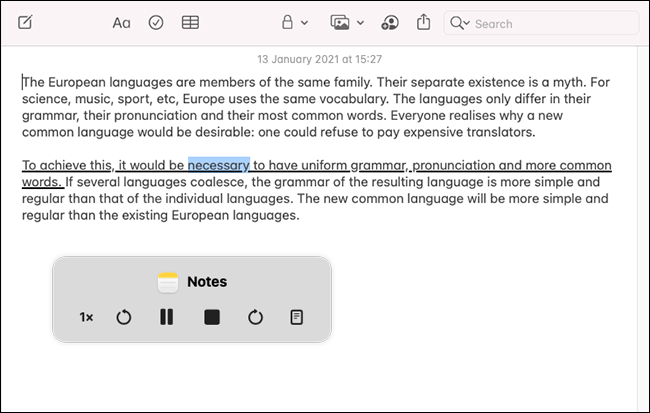Insert a table using the table icon
Viewport: 650px width, 413px height.
[x=190, y=23]
